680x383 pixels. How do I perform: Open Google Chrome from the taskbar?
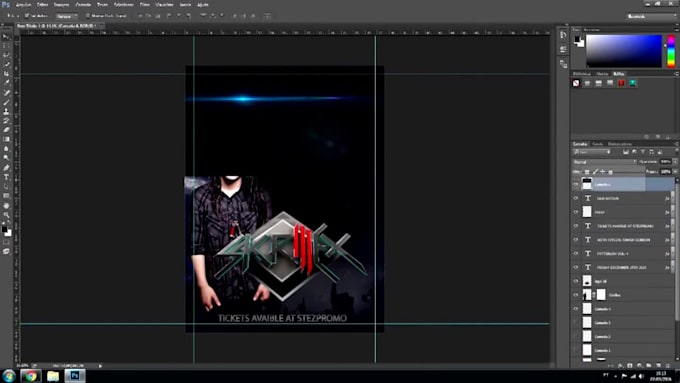coord(30,376)
